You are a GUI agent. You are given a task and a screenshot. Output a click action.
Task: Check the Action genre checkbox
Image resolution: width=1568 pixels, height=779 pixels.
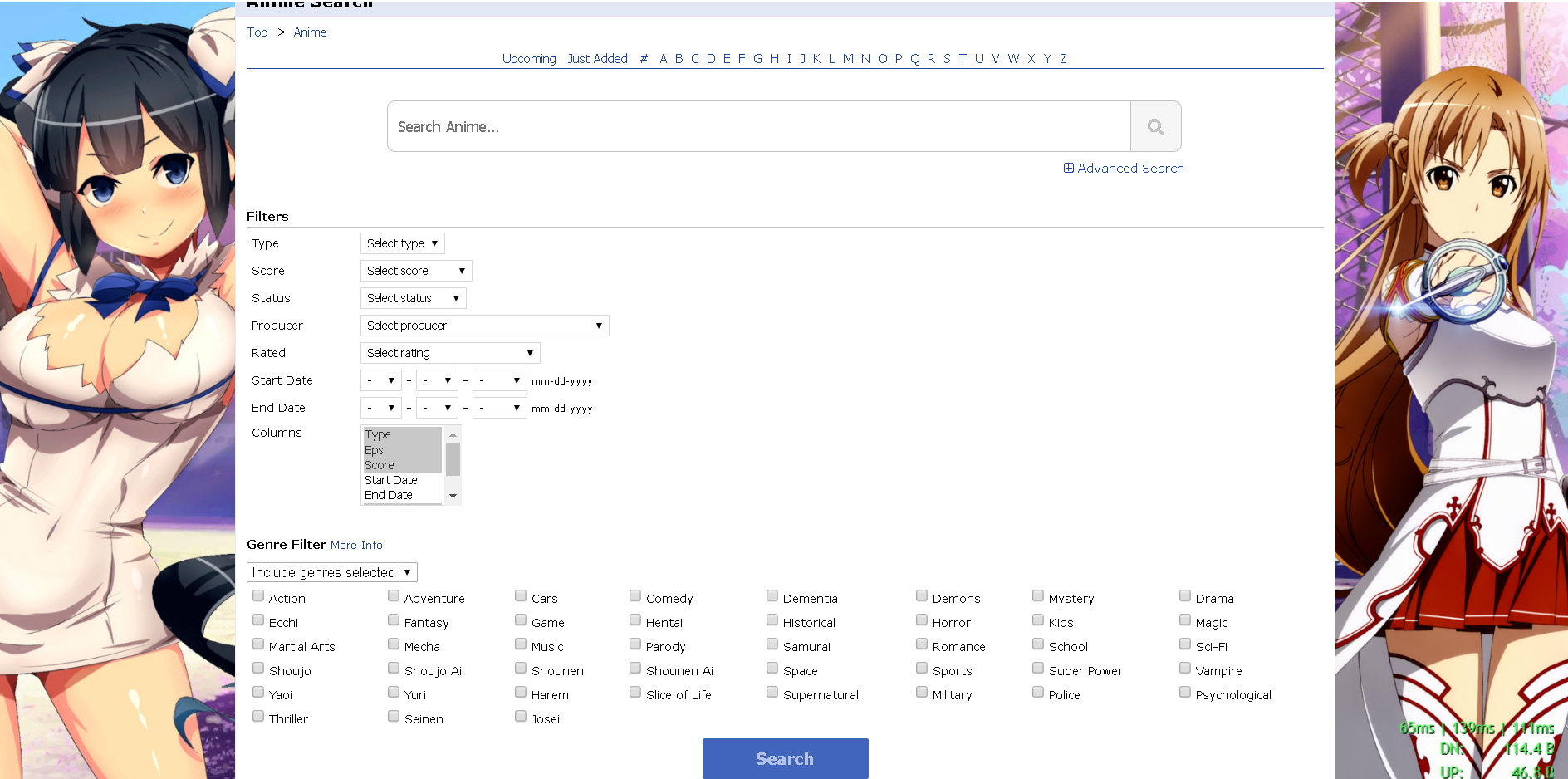pyautogui.click(x=258, y=596)
